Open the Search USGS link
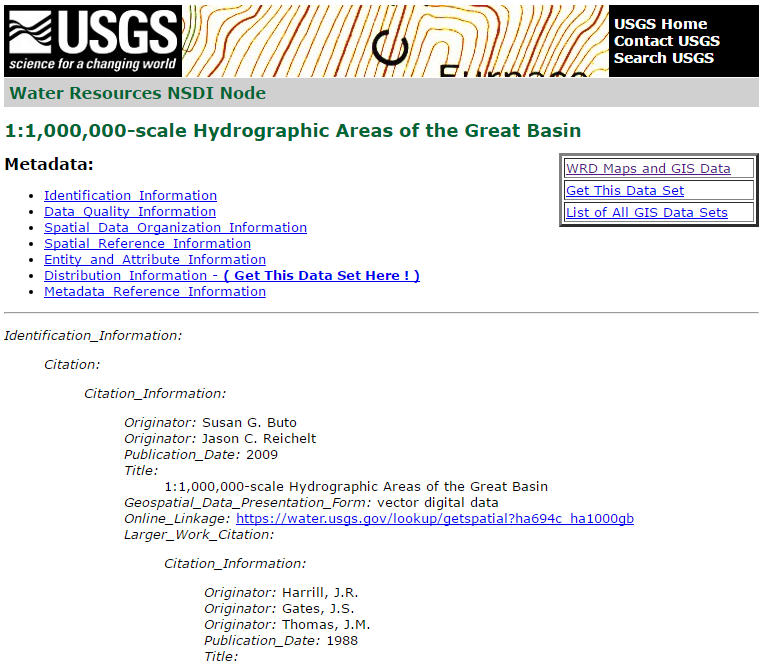 click(664, 58)
